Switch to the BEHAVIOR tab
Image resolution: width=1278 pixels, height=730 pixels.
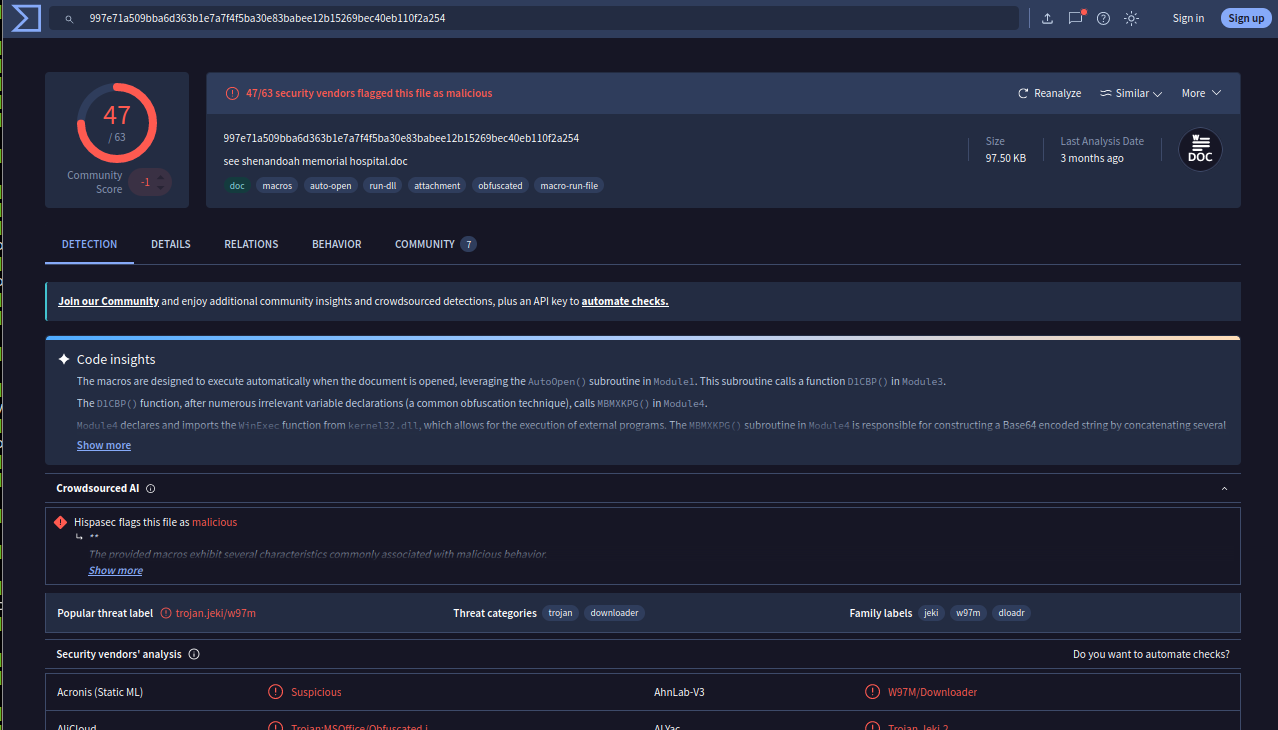click(x=337, y=244)
